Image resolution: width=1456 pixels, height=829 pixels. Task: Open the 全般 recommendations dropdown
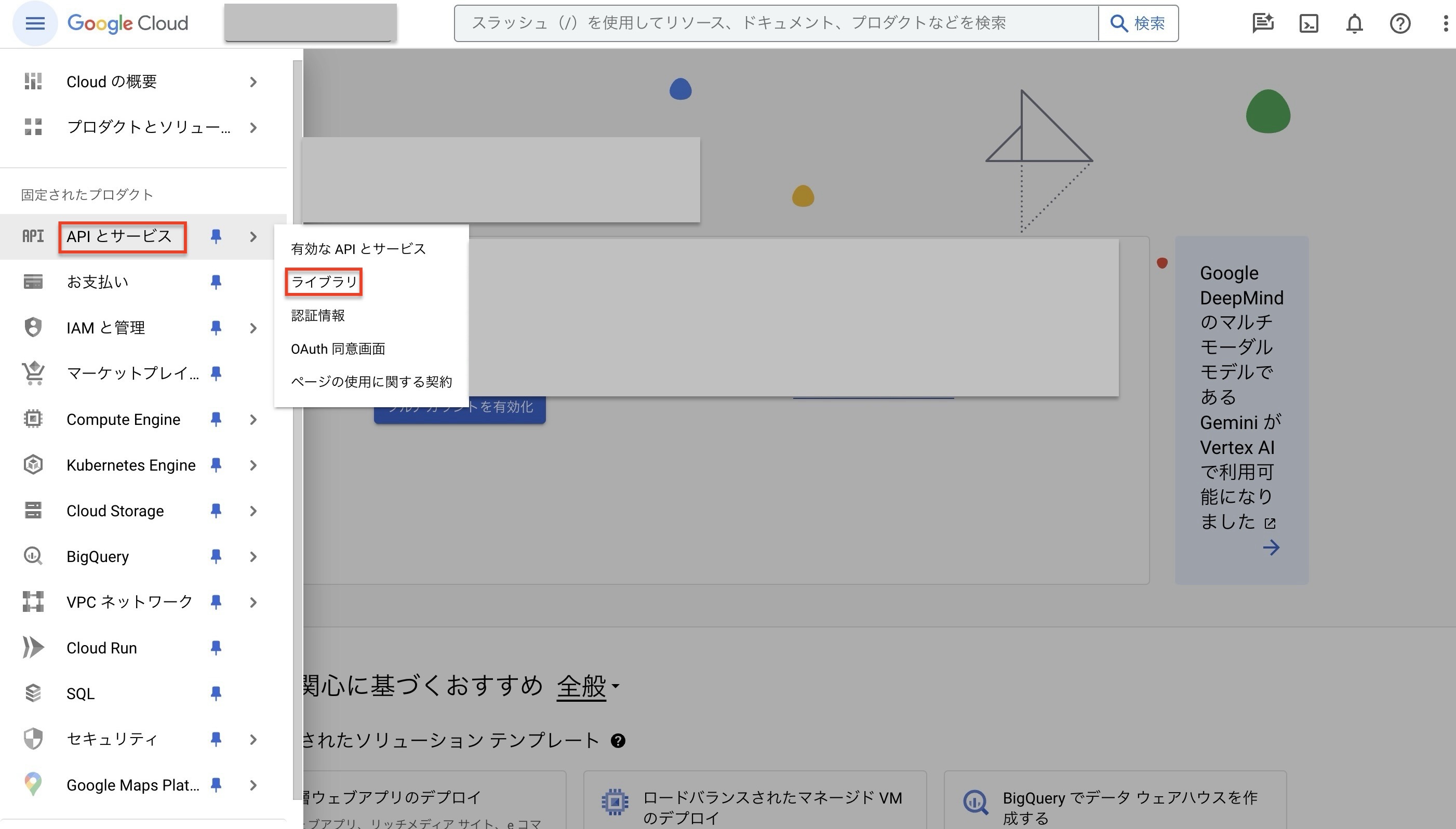(x=588, y=686)
